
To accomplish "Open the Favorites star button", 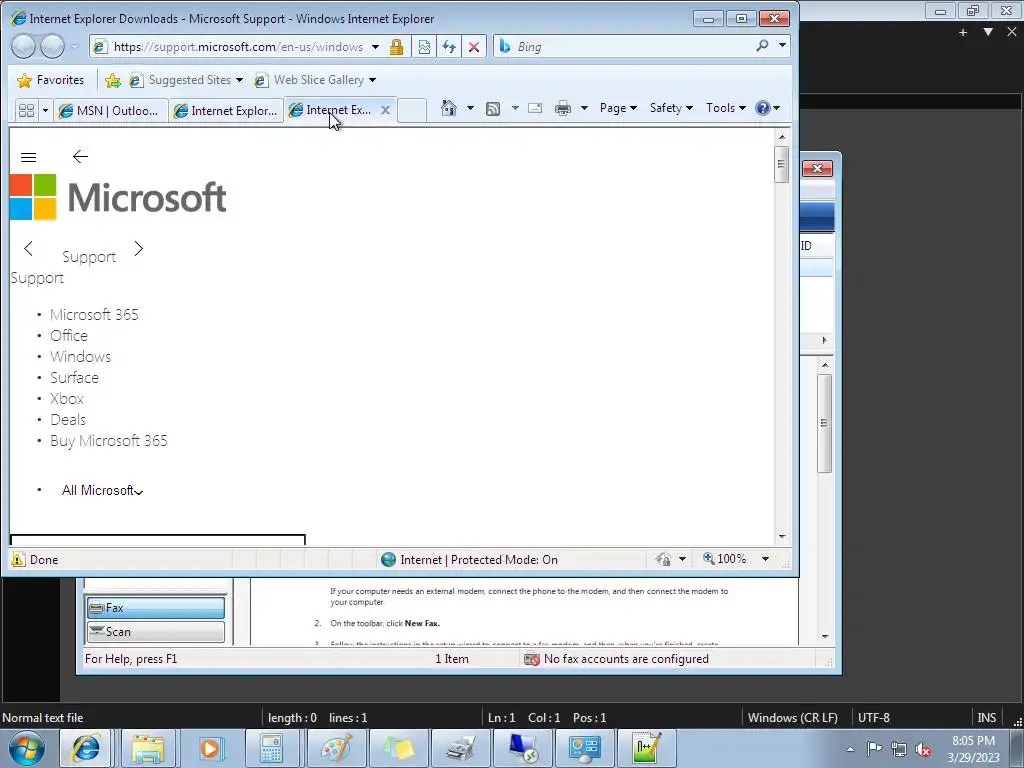I will [x=51, y=80].
